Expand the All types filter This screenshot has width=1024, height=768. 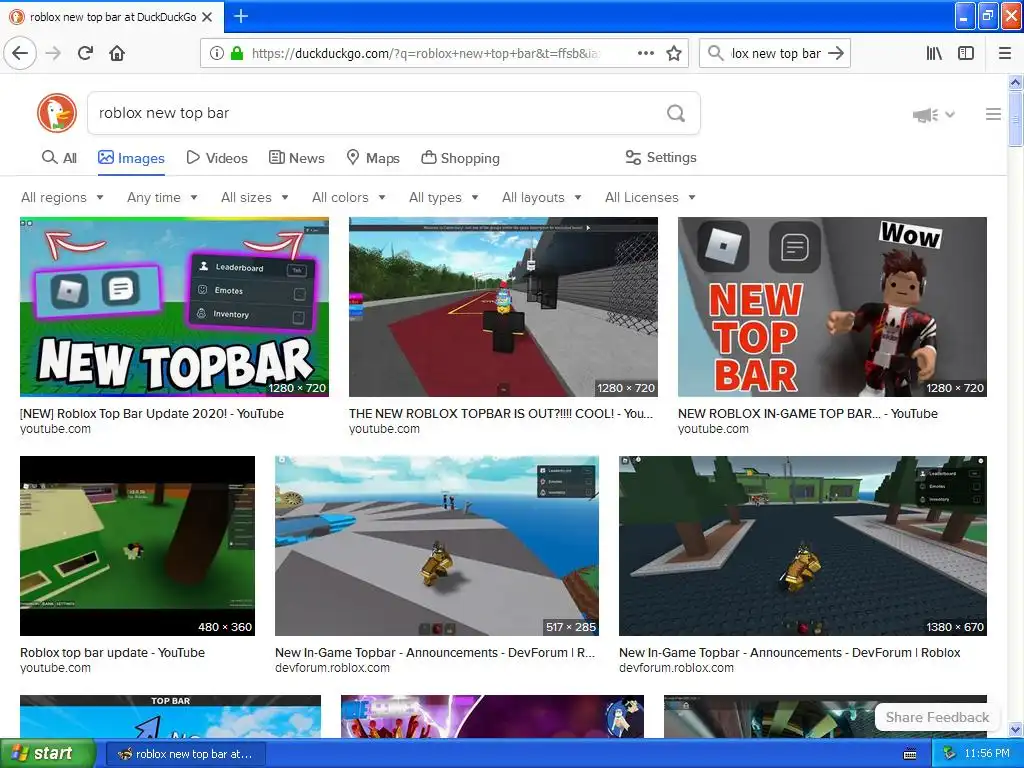(x=444, y=197)
